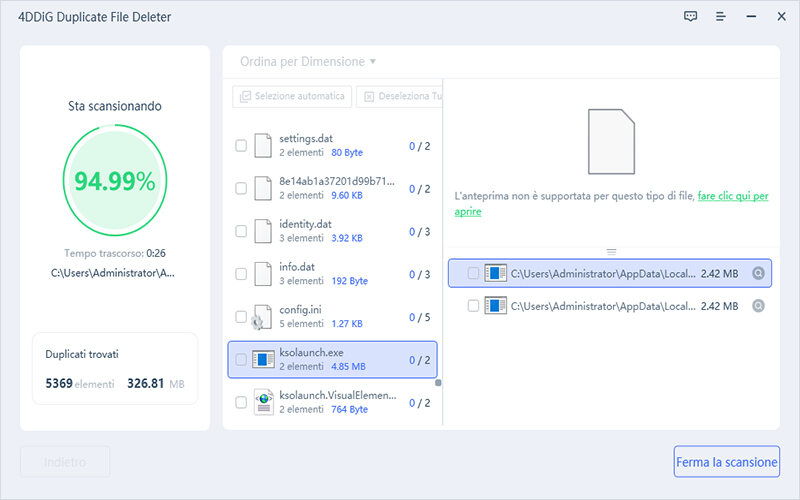Click settings.dat file name

coord(306,138)
